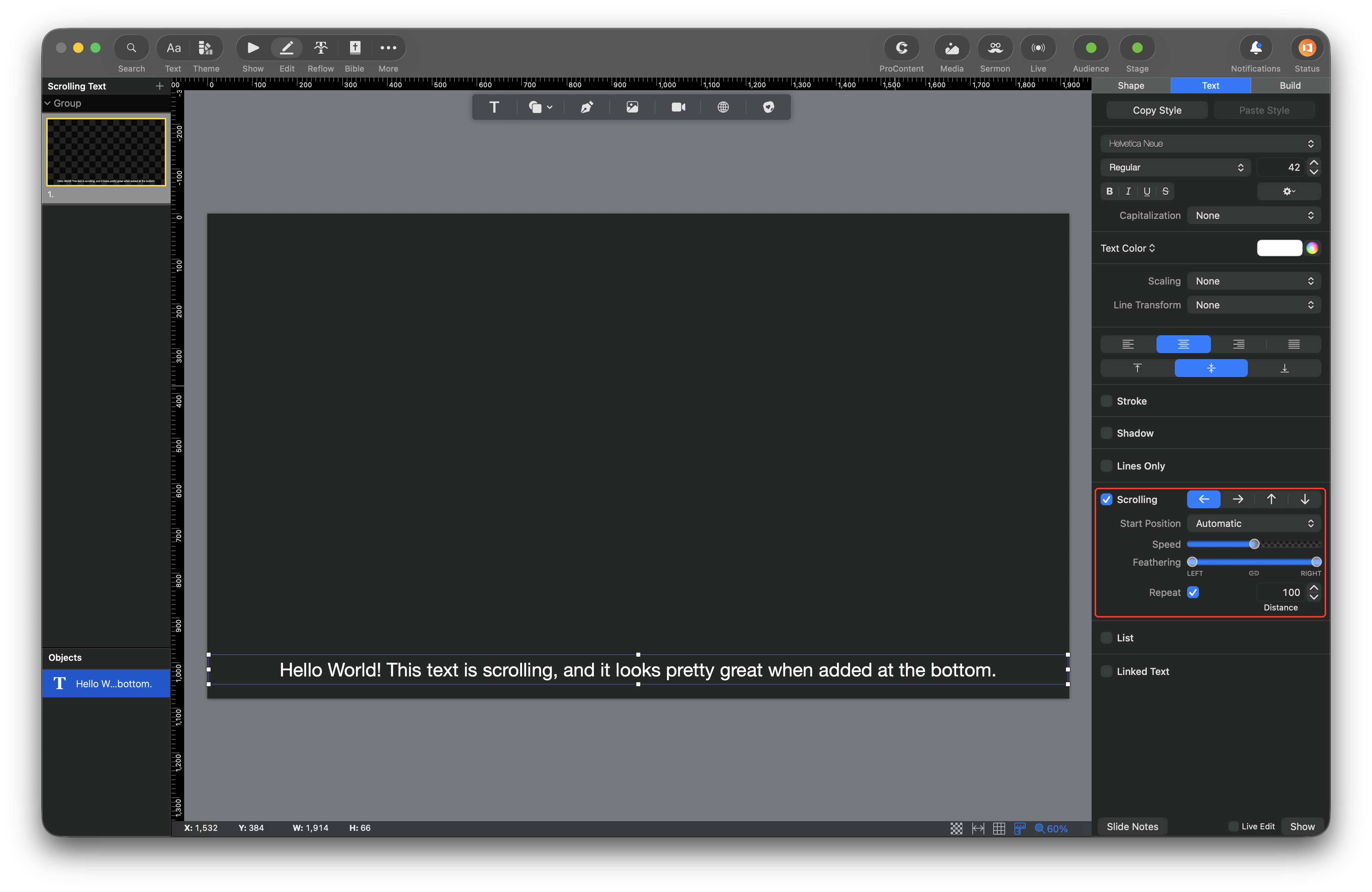Click the Speed slider handle
1372x892 pixels.
point(1254,544)
